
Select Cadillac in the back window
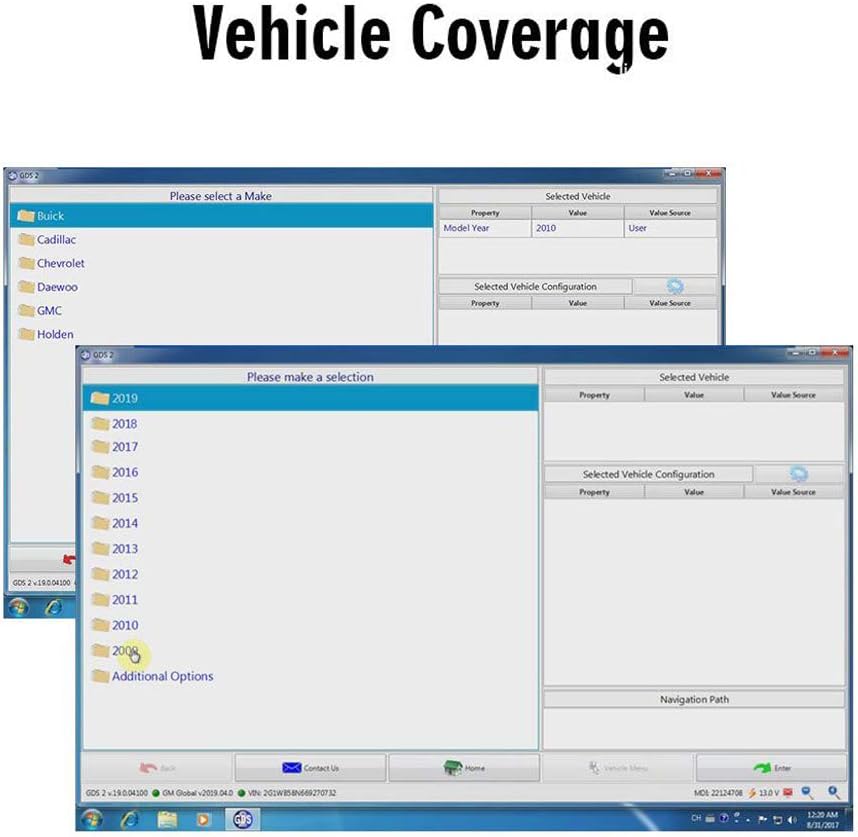221,240
